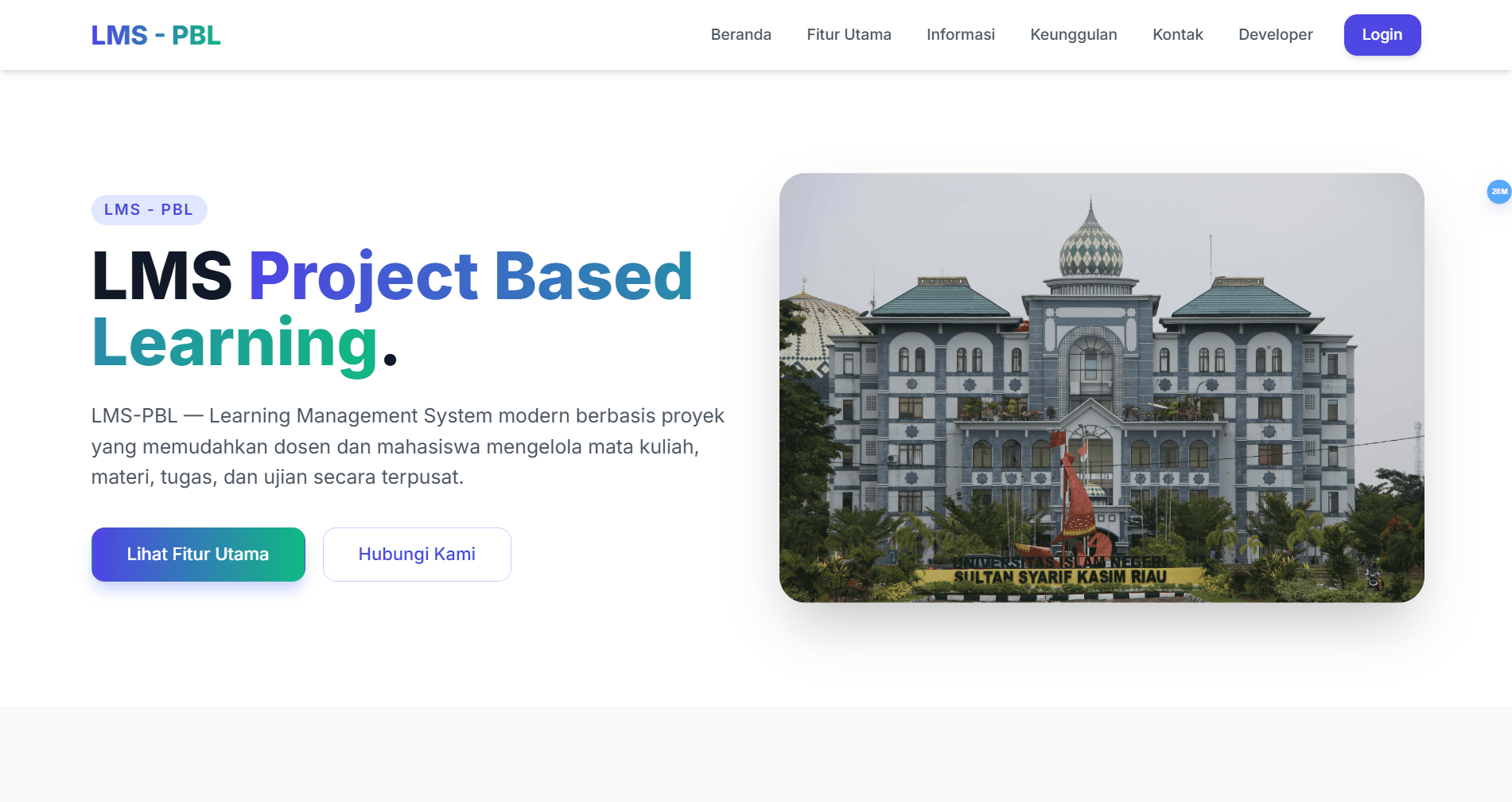Open the Beranda navigation menu item
The image size is (1512, 802).
740,34
